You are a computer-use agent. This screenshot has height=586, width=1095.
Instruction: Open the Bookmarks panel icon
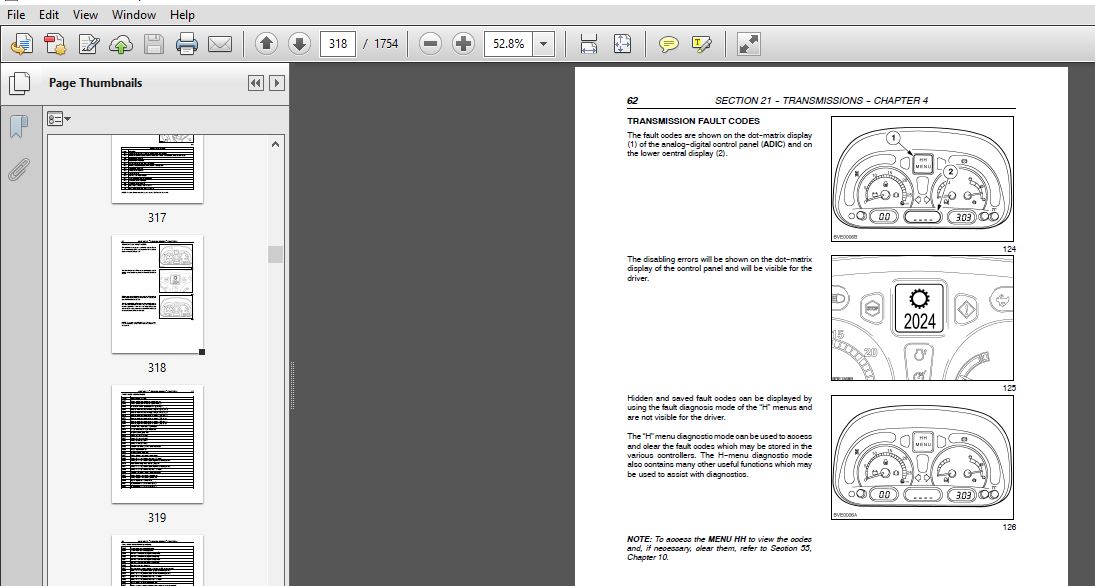(19, 126)
